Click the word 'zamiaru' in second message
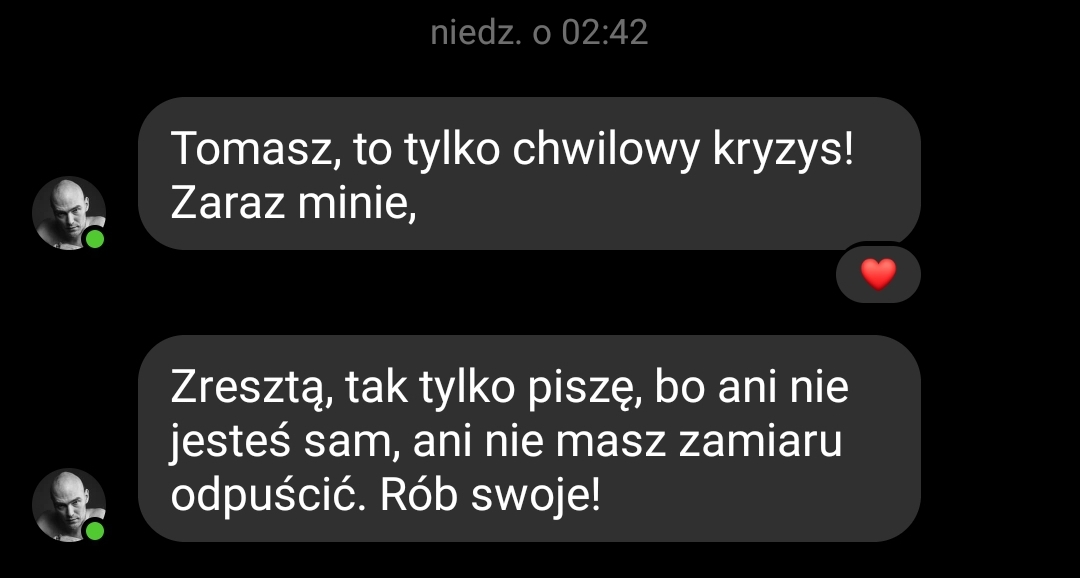This screenshot has height=578, width=1080. (x=759, y=444)
